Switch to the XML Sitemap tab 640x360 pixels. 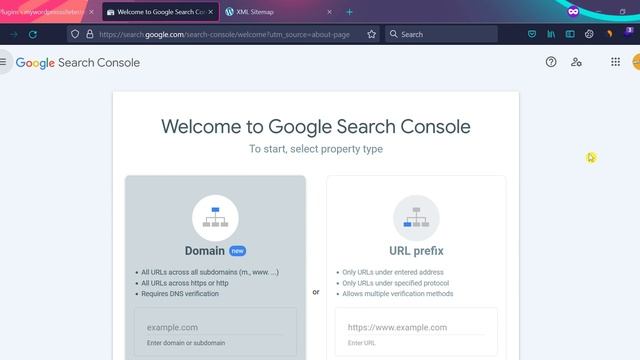click(x=280, y=12)
